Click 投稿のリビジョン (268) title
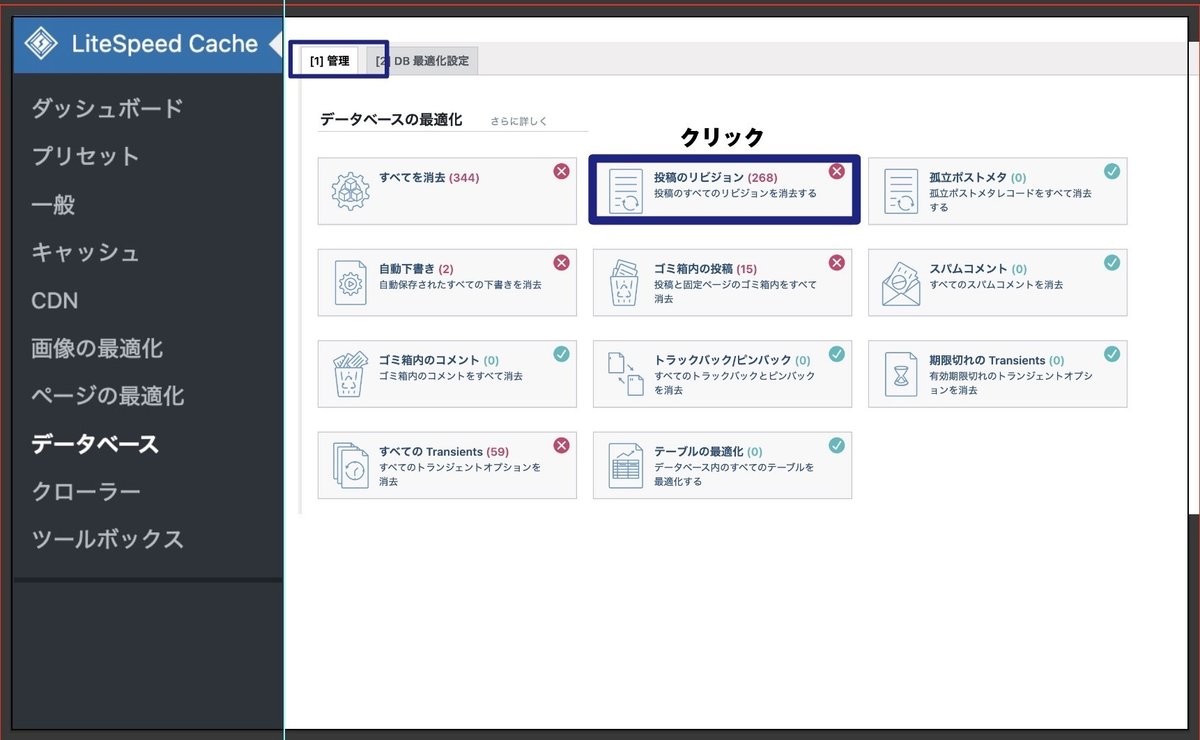1200x740 pixels. [x=716, y=178]
